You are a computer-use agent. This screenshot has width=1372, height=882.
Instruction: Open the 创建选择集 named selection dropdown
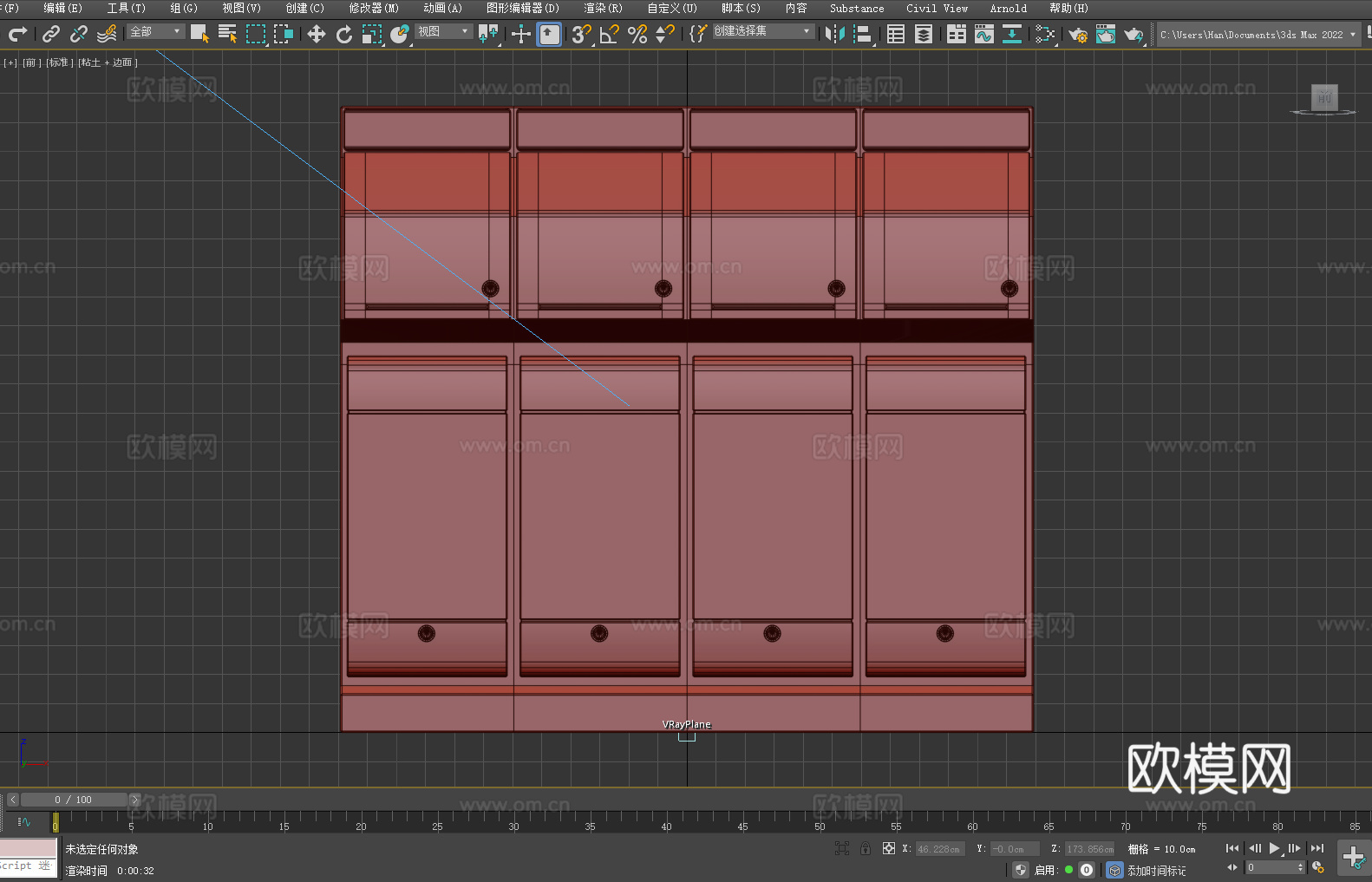(x=763, y=31)
